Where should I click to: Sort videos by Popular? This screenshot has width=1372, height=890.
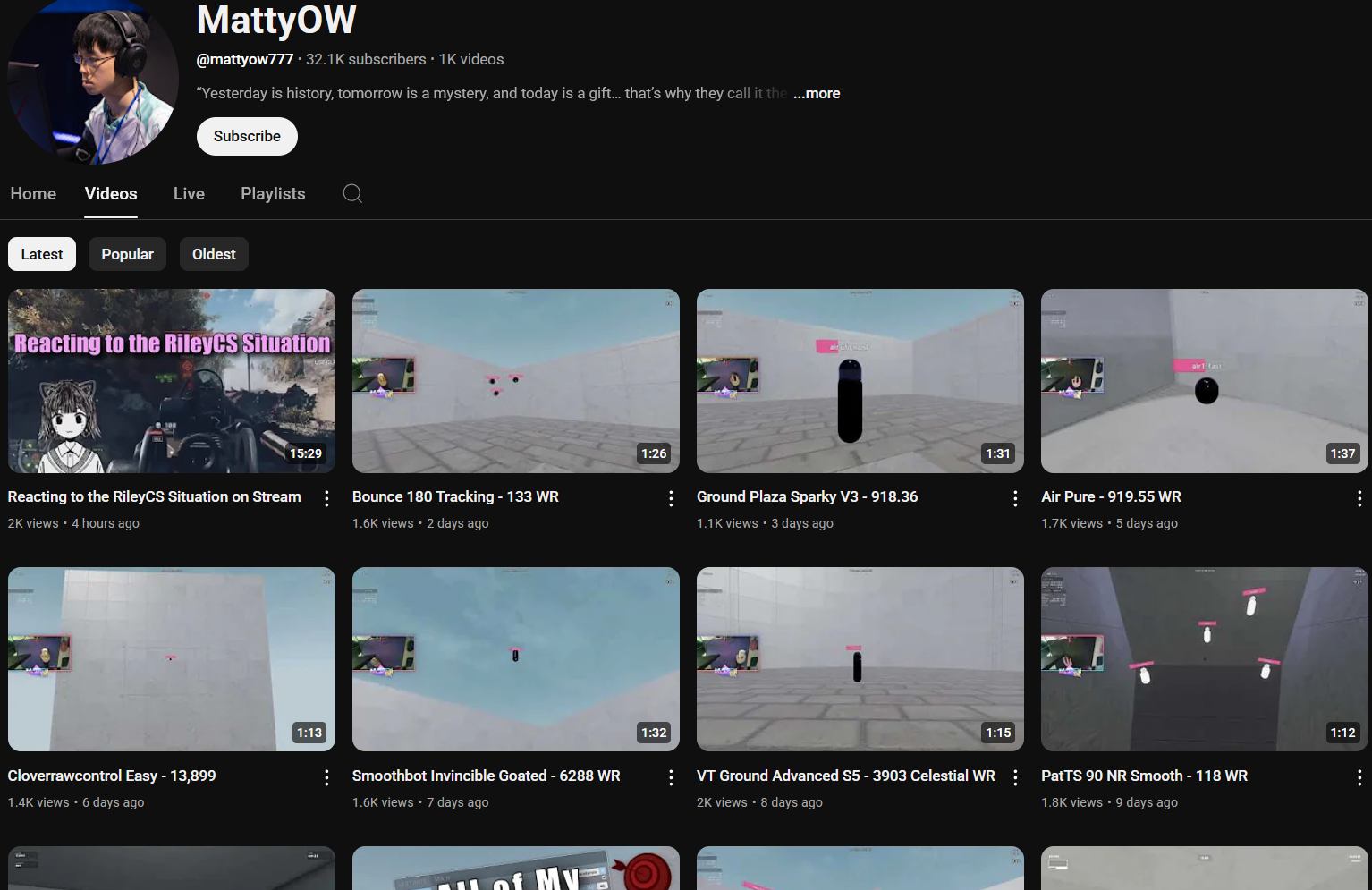[x=127, y=254]
